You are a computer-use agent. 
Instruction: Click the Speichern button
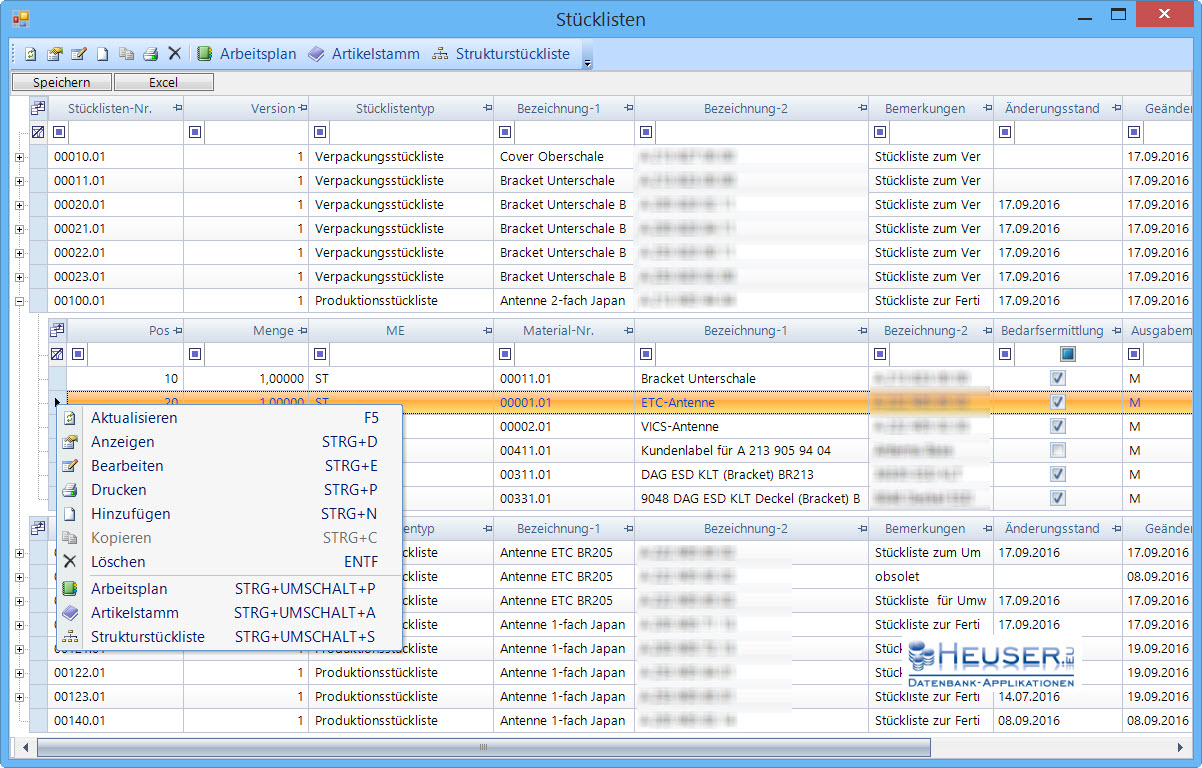(x=62, y=83)
